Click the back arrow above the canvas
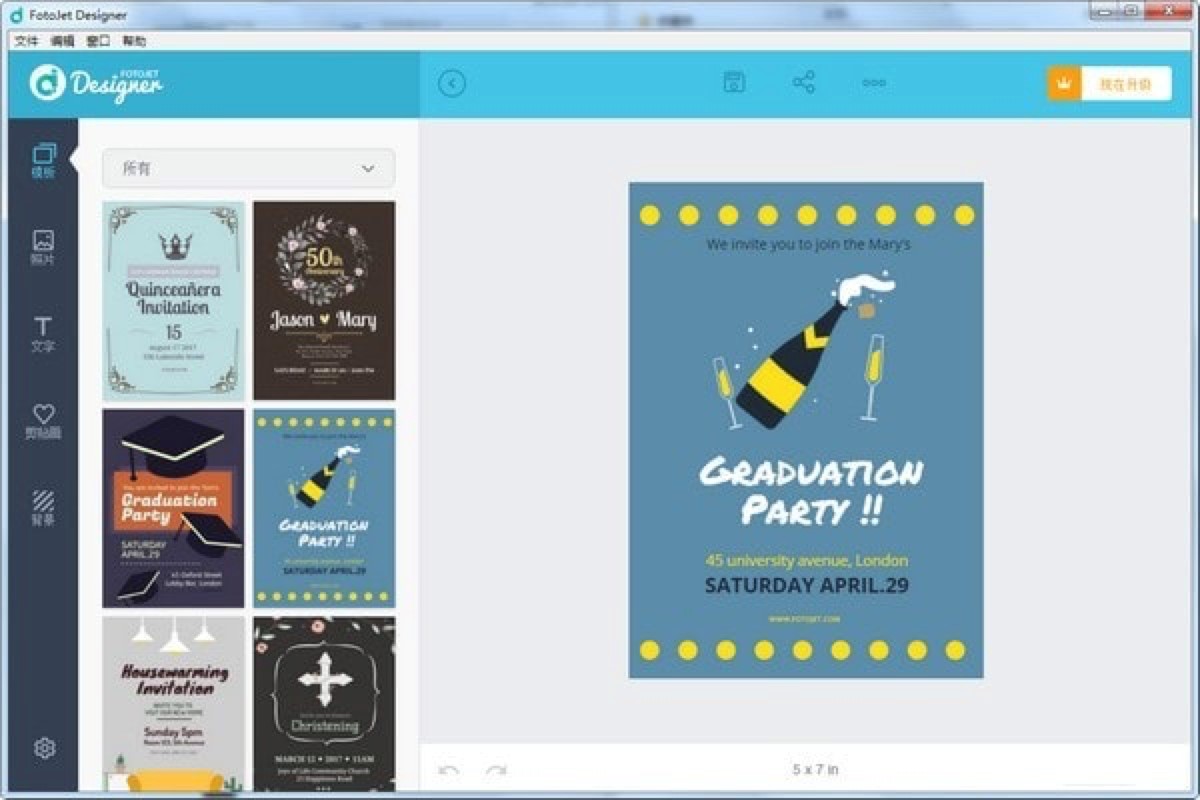Viewport: 1200px width, 800px height. pyautogui.click(x=453, y=83)
